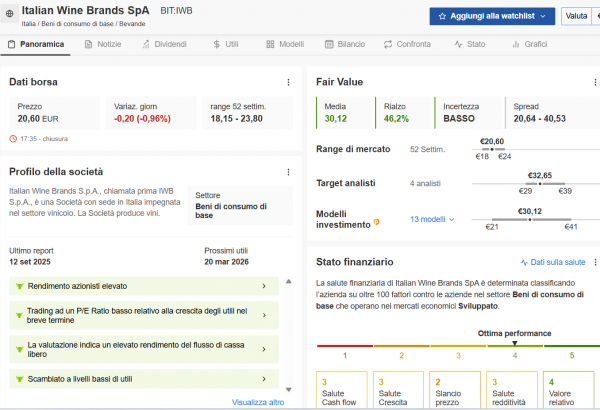Open the Valuta dropdown

(578, 16)
